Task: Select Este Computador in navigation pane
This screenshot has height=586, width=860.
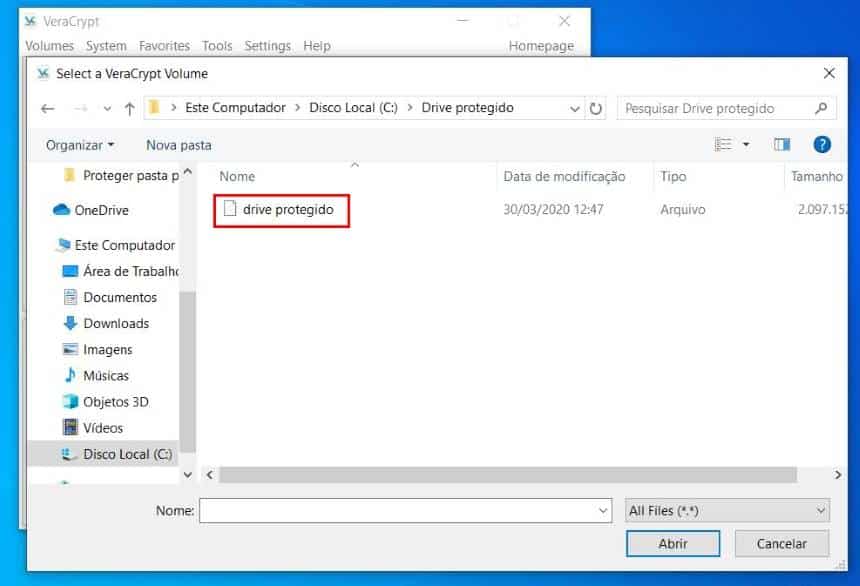Action: tap(115, 245)
